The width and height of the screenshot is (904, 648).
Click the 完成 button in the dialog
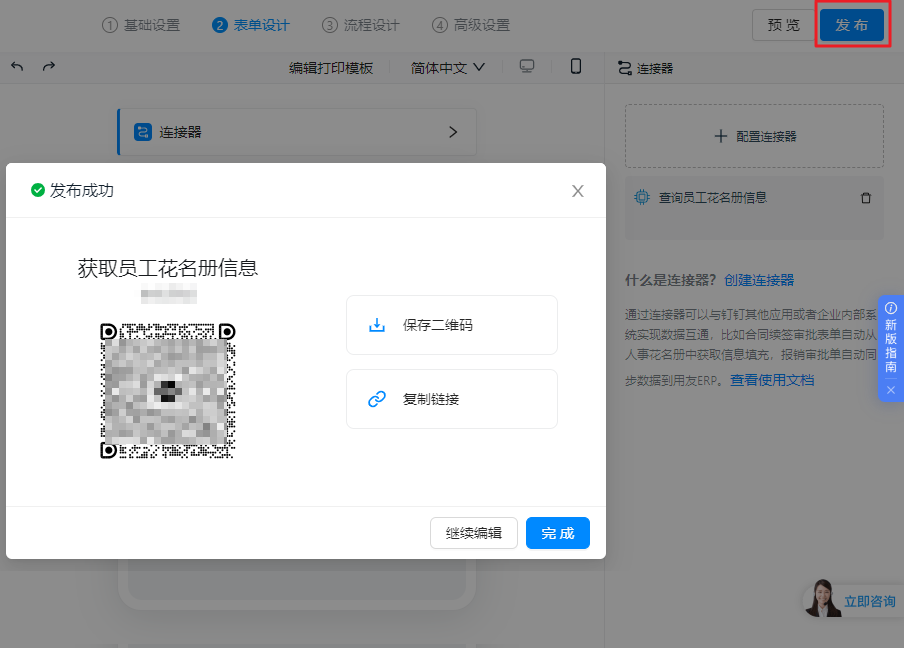(557, 533)
